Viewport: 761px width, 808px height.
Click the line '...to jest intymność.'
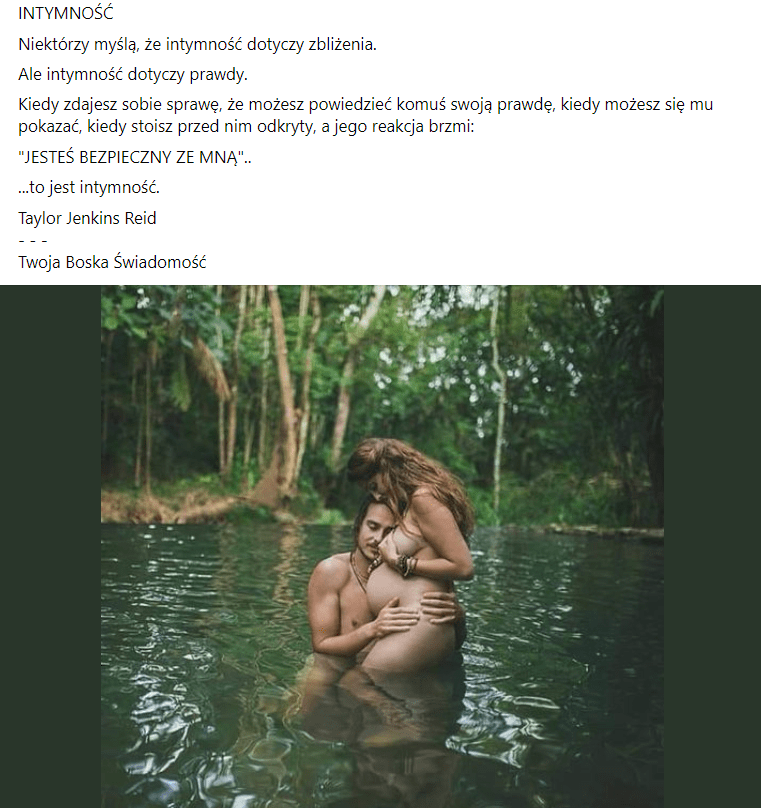point(89,187)
